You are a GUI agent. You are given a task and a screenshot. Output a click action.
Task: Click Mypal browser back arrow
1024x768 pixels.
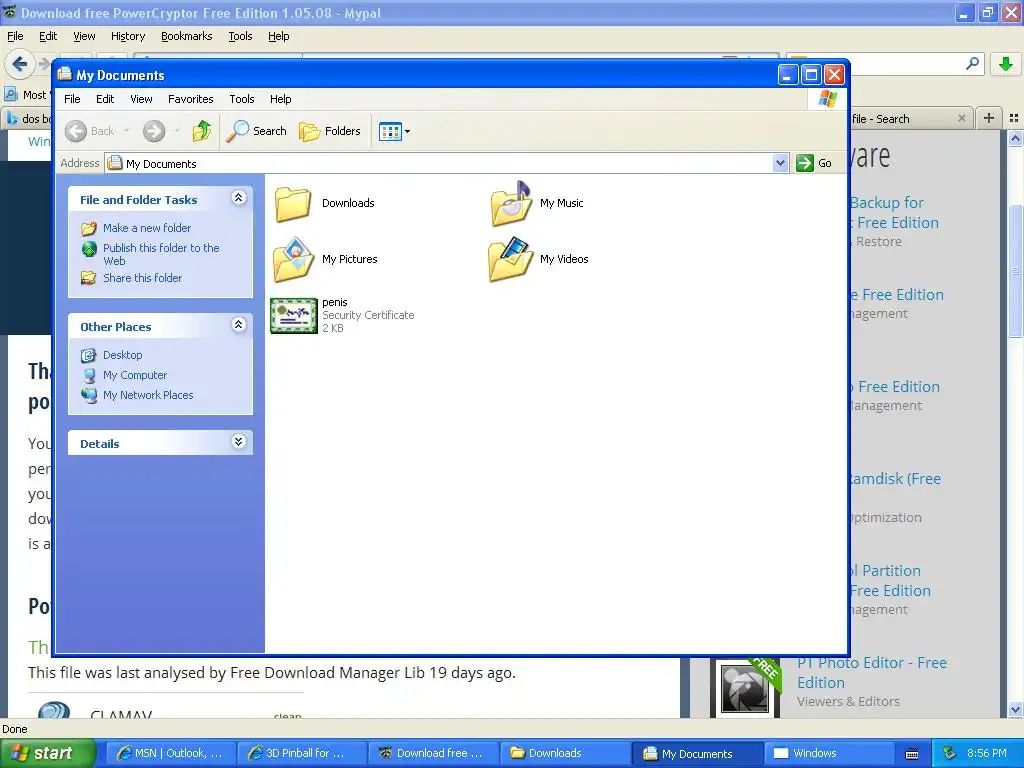20,64
